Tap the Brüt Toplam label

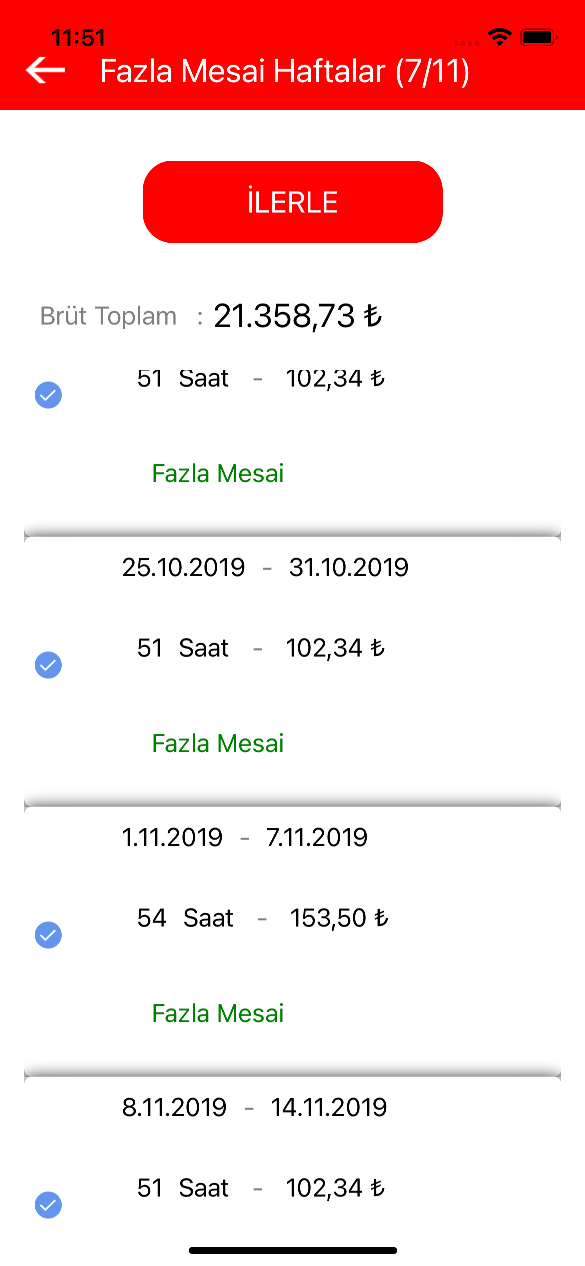[x=108, y=316]
